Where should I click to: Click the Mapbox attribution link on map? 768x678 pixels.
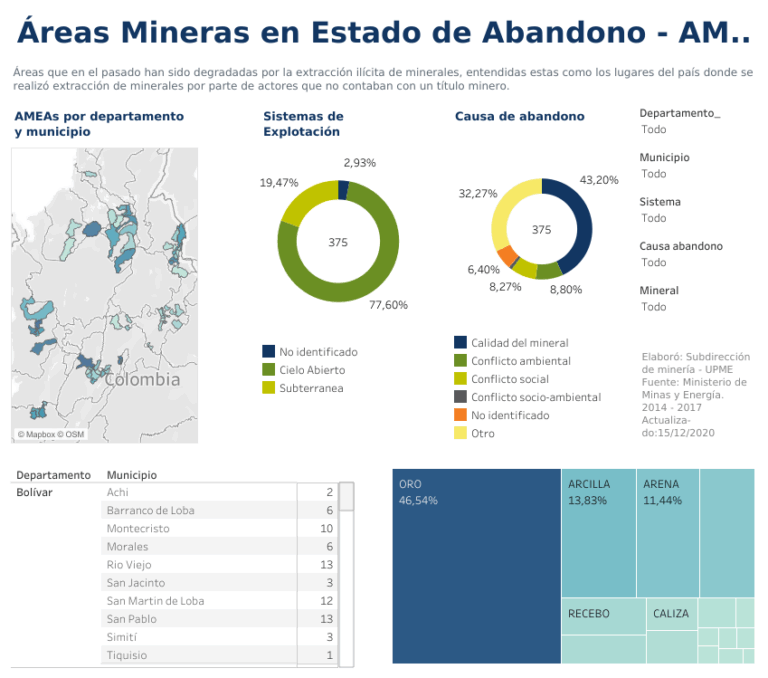coord(36,434)
